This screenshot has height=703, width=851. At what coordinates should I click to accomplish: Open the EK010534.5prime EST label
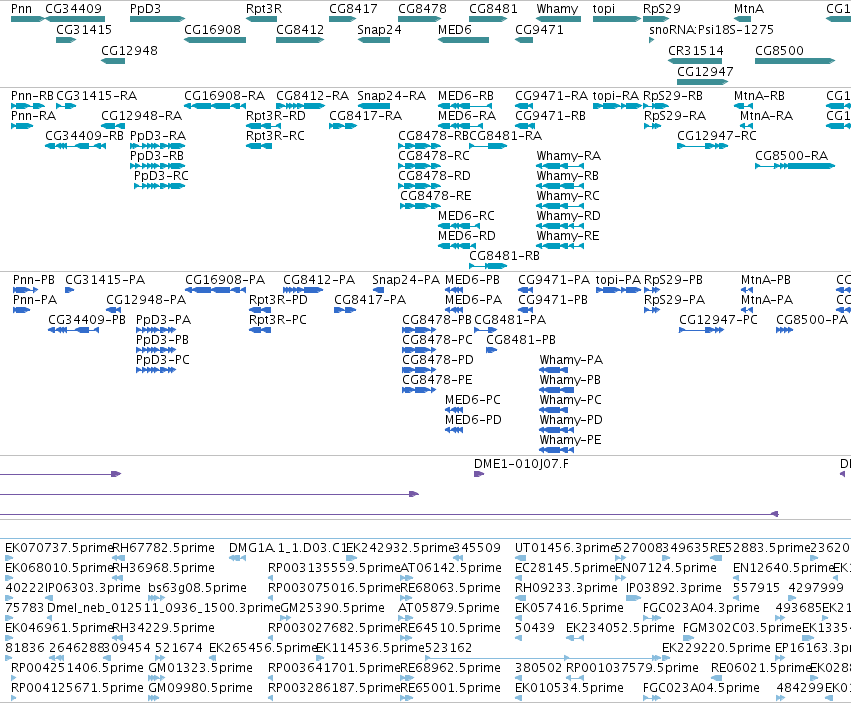click(569, 688)
